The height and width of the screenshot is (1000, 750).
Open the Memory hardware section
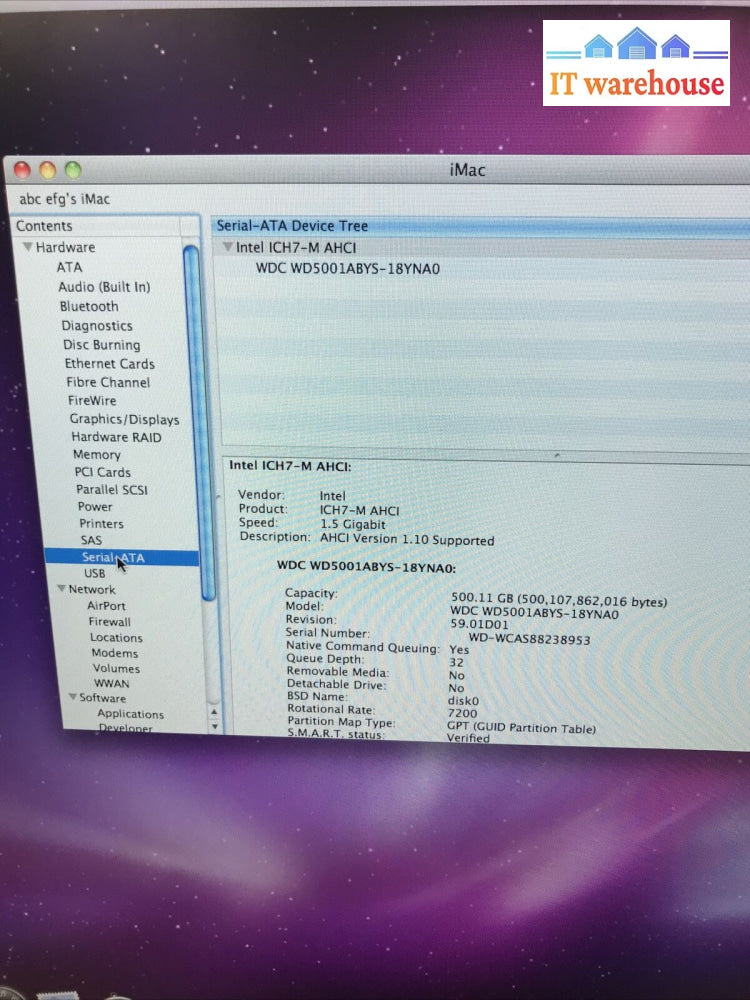pyautogui.click(x=96, y=454)
